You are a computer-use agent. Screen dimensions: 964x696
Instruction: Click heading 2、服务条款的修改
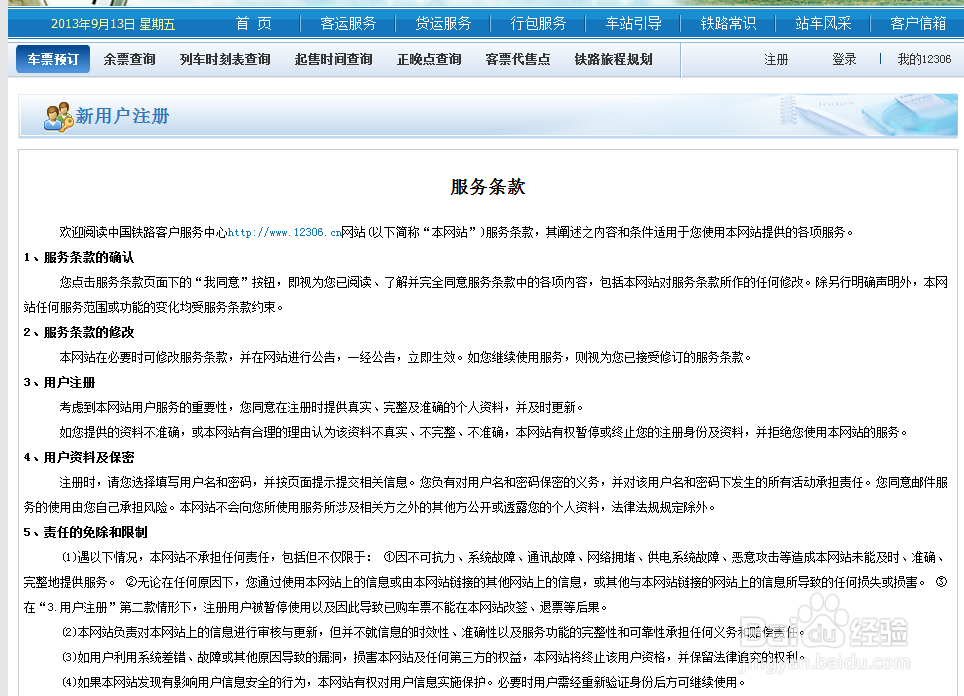(79, 332)
